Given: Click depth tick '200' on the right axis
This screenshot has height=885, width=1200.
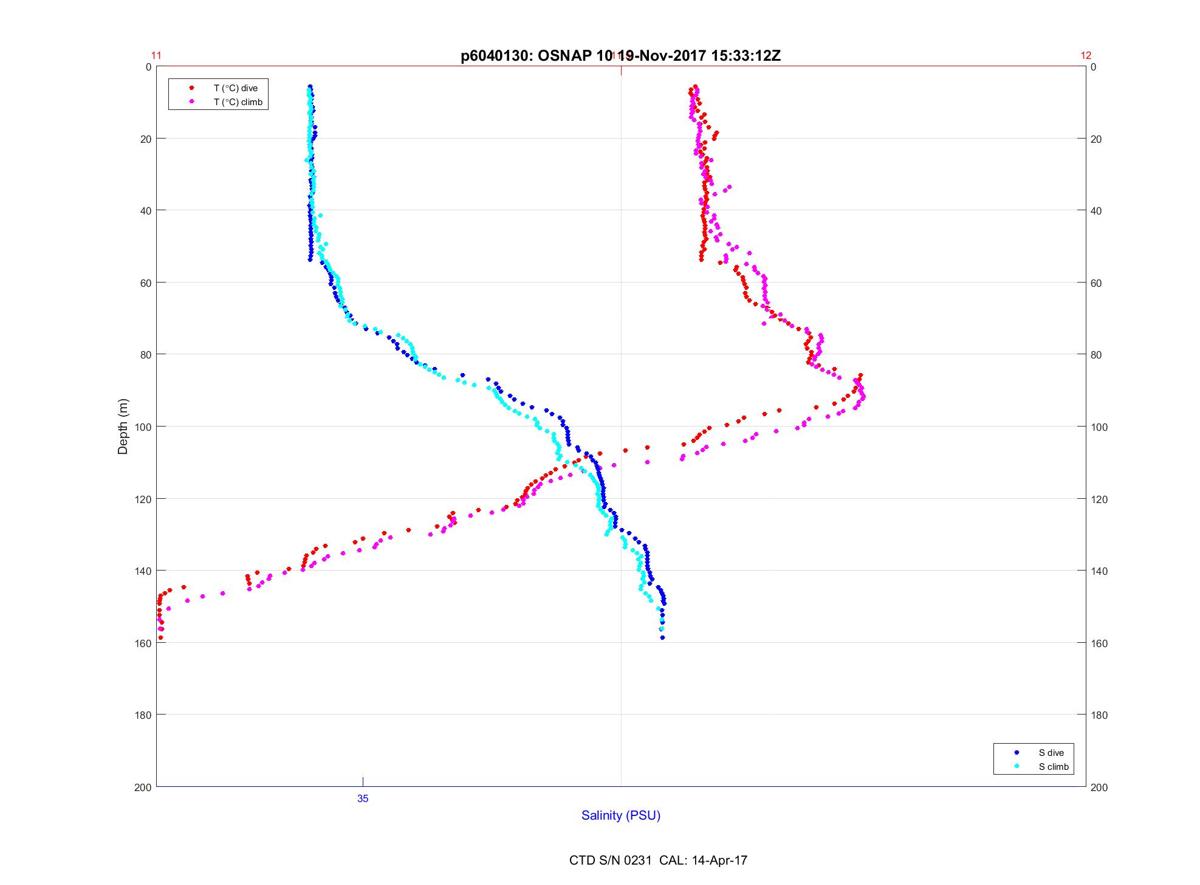Looking at the screenshot, I should point(1101,787).
